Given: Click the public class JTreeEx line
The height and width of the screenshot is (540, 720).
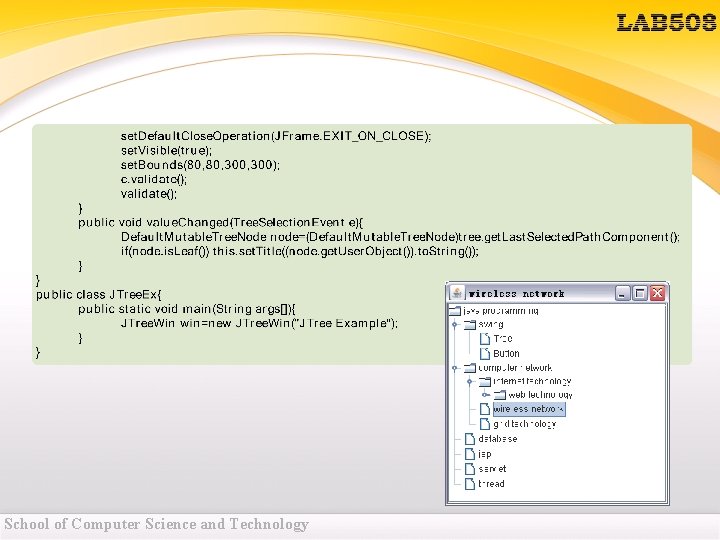Looking at the screenshot, I should point(99,295).
